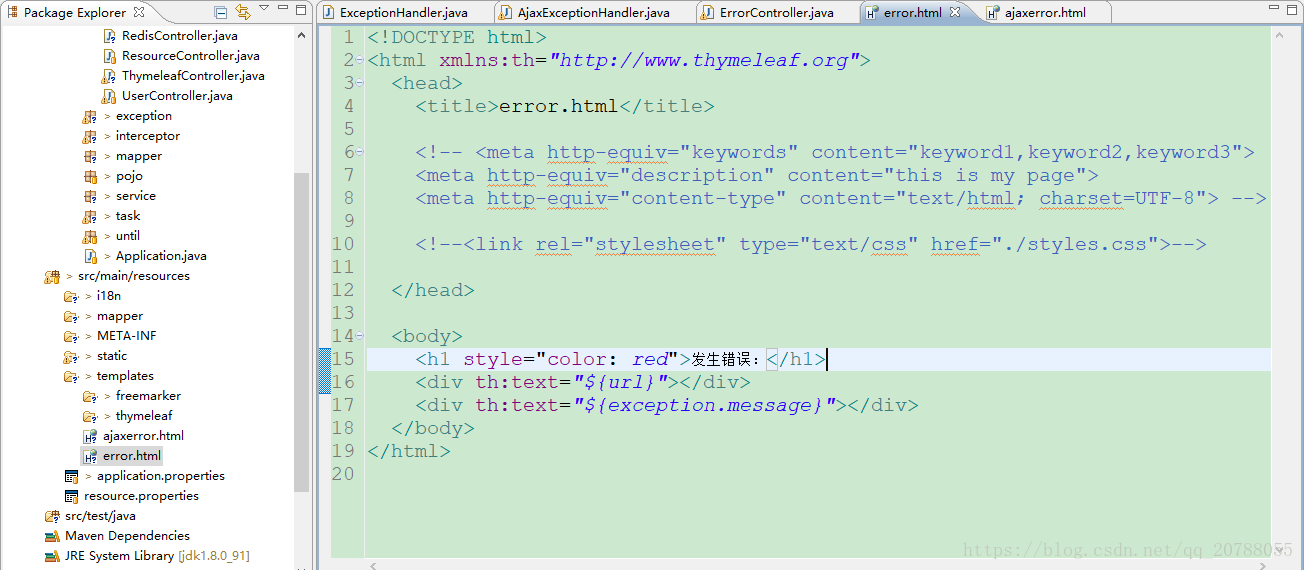1304x570 pixels.
Task: Click the META-INF folder icon
Action: [x=71, y=336]
